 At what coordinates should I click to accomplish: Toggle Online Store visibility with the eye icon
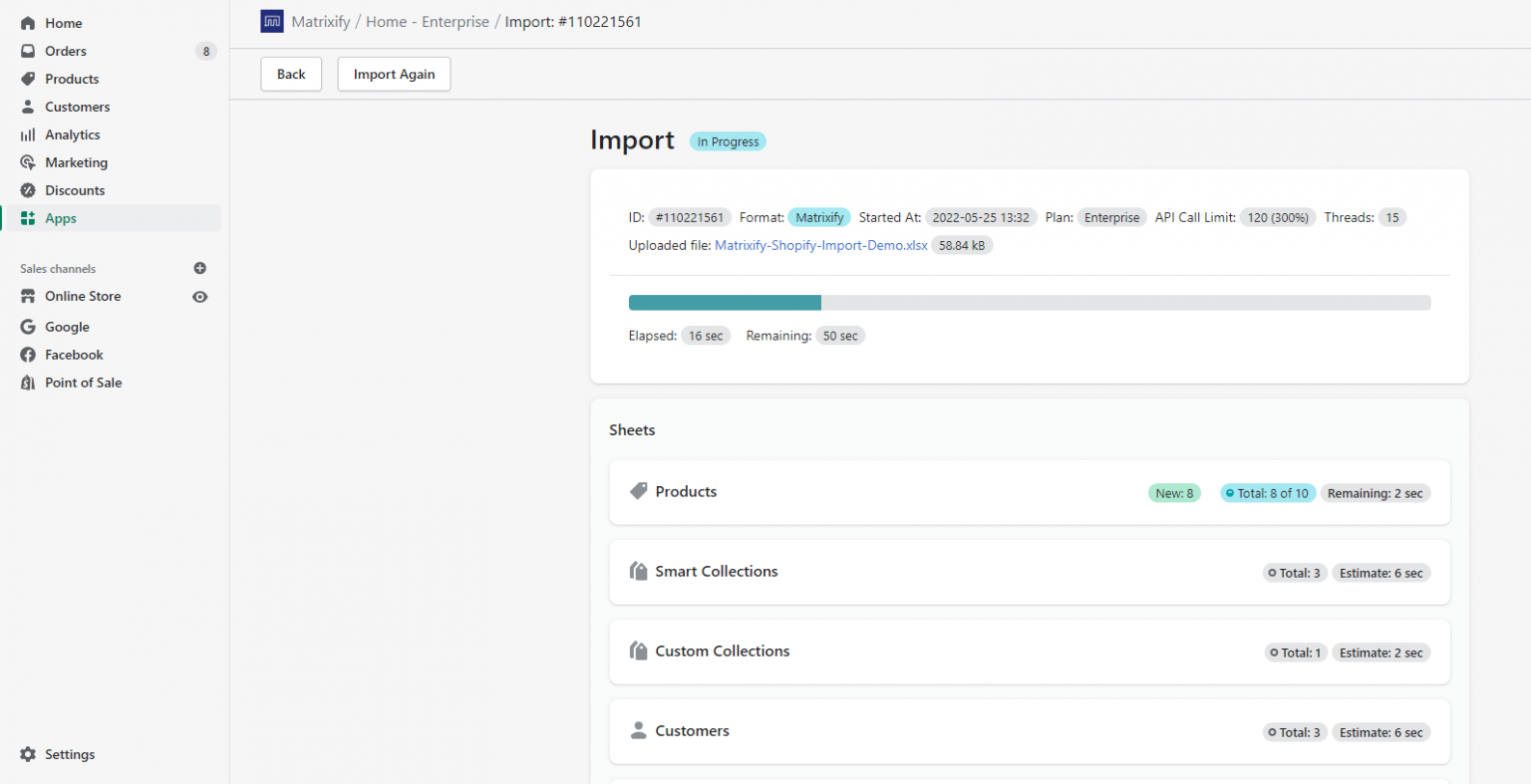pyautogui.click(x=199, y=296)
